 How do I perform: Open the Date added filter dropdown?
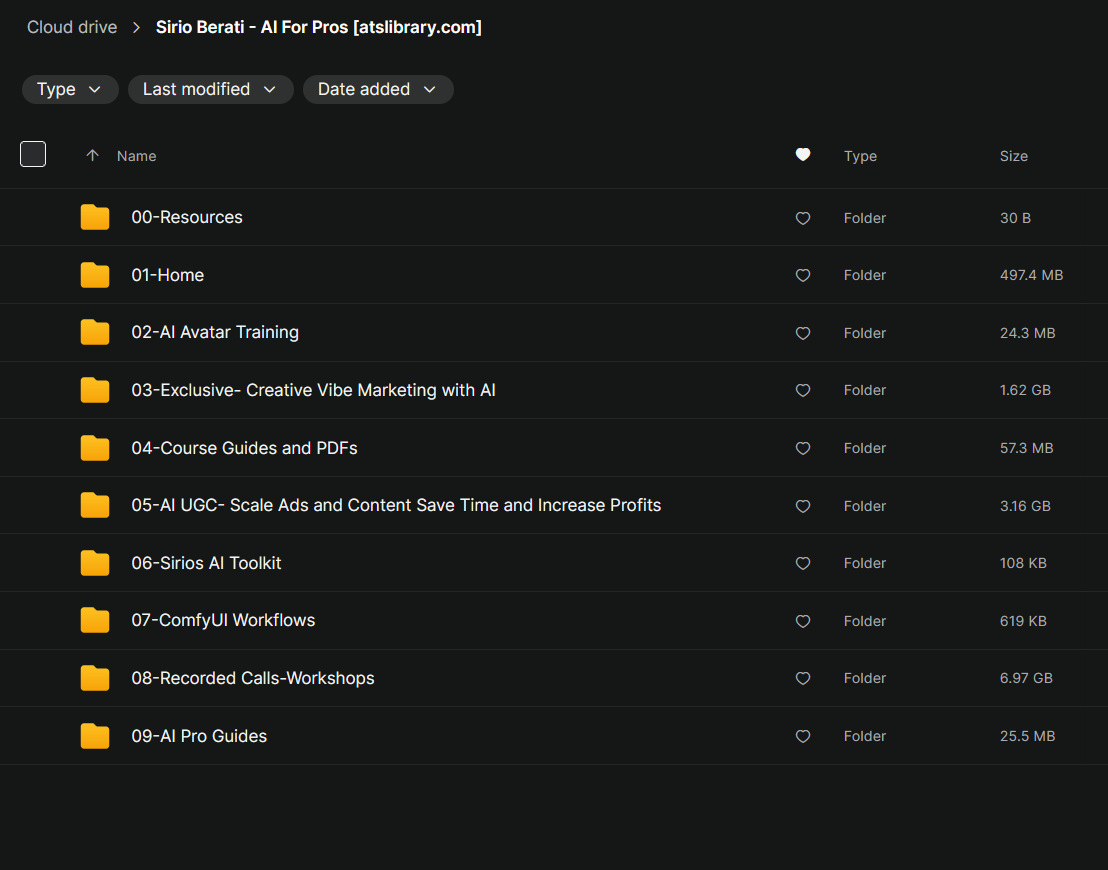pos(378,89)
